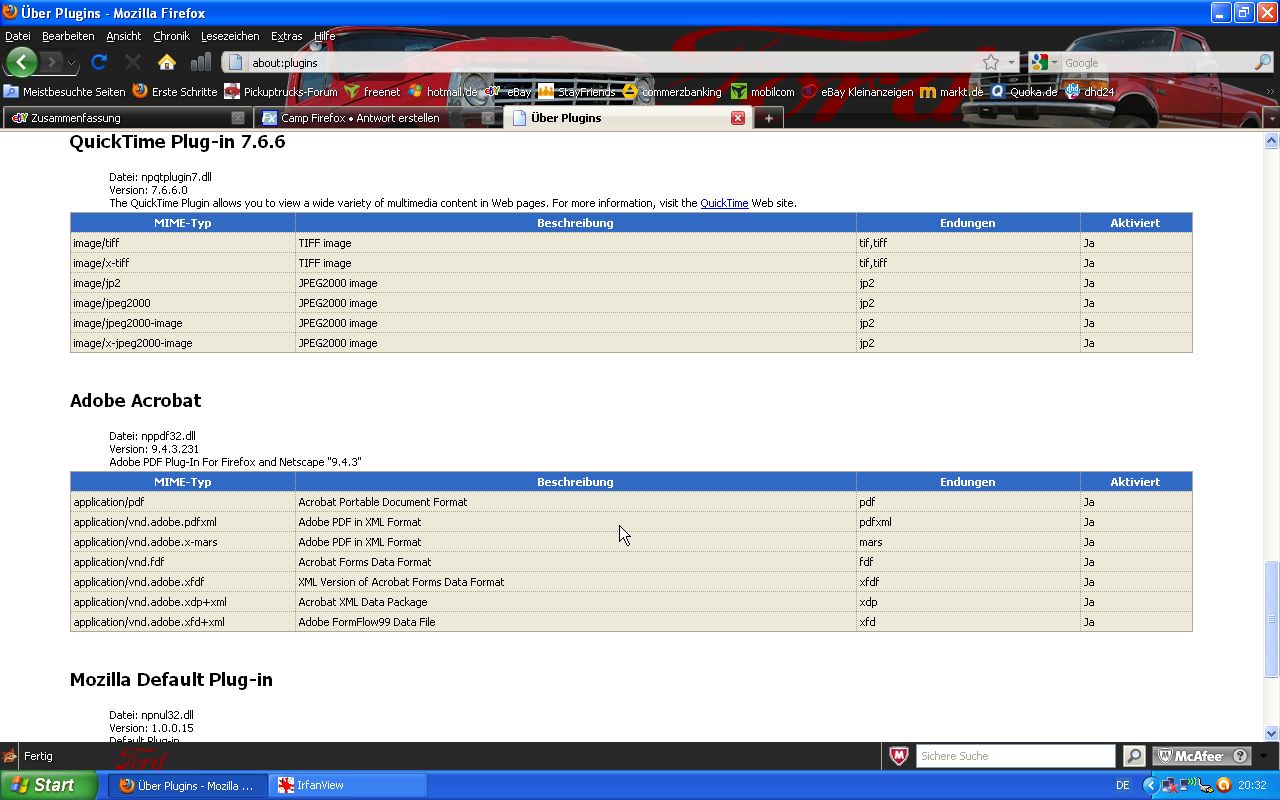Click the McAfee shield icon in status bar

[x=899, y=756]
